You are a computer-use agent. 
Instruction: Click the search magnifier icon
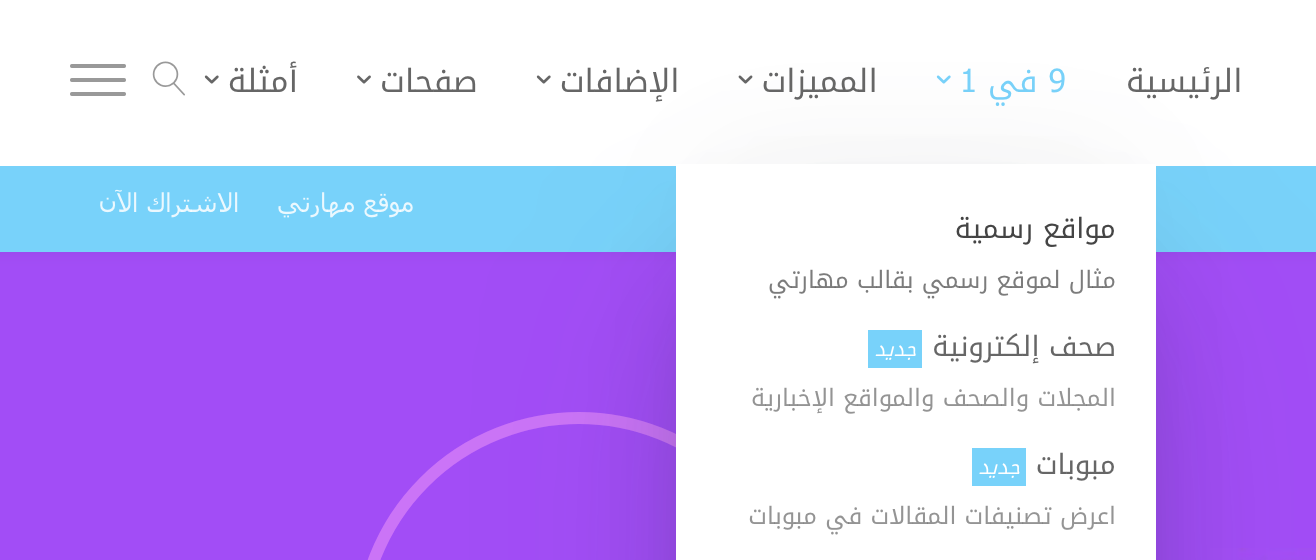coord(168,78)
